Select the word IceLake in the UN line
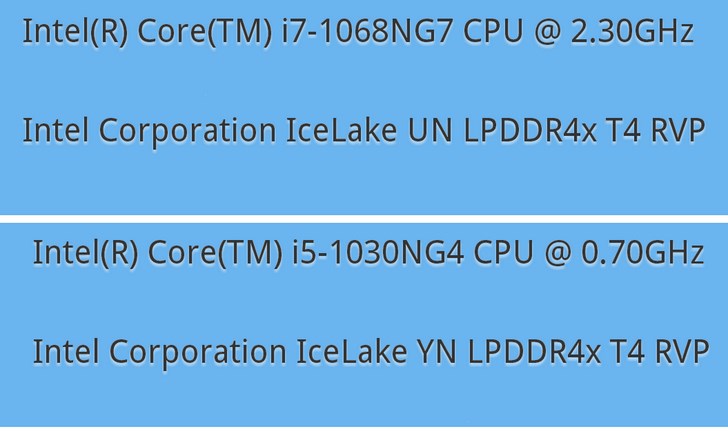This screenshot has height=438, width=728. coord(342,131)
